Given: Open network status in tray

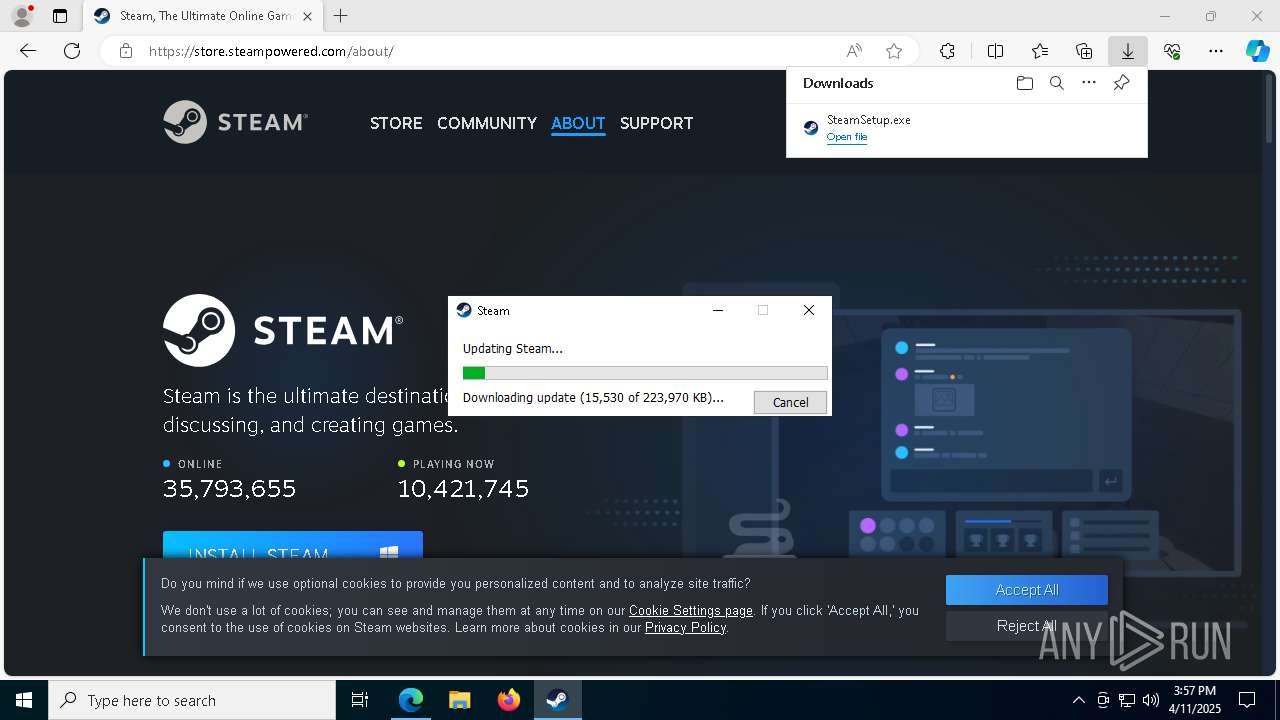Looking at the screenshot, I should click(x=1127, y=700).
